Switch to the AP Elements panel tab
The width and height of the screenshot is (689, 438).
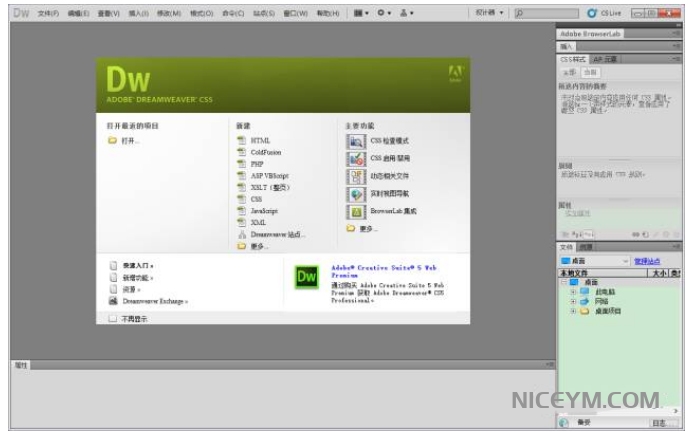pos(605,59)
